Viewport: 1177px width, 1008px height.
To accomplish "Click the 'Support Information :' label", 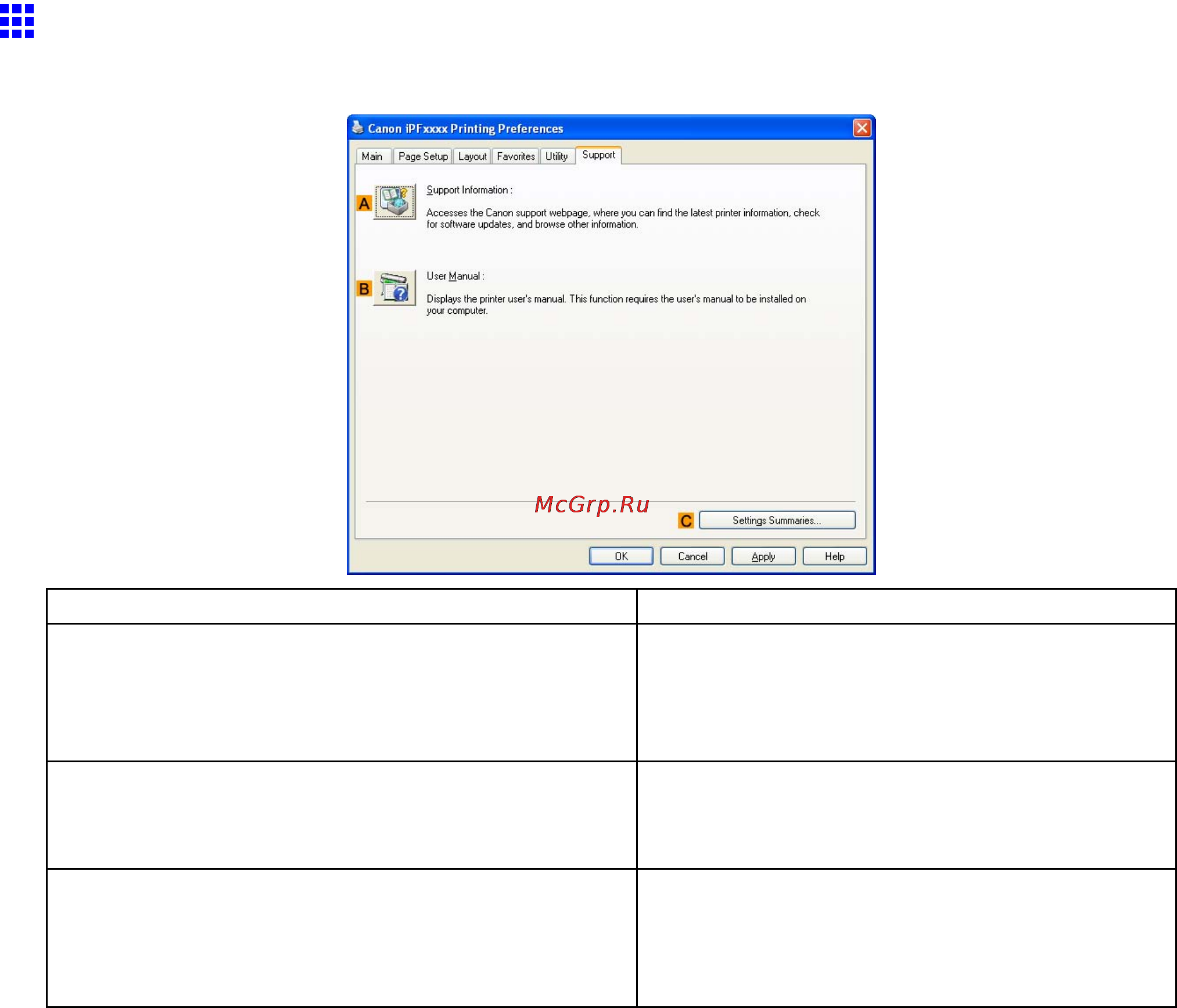I will [469, 190].
